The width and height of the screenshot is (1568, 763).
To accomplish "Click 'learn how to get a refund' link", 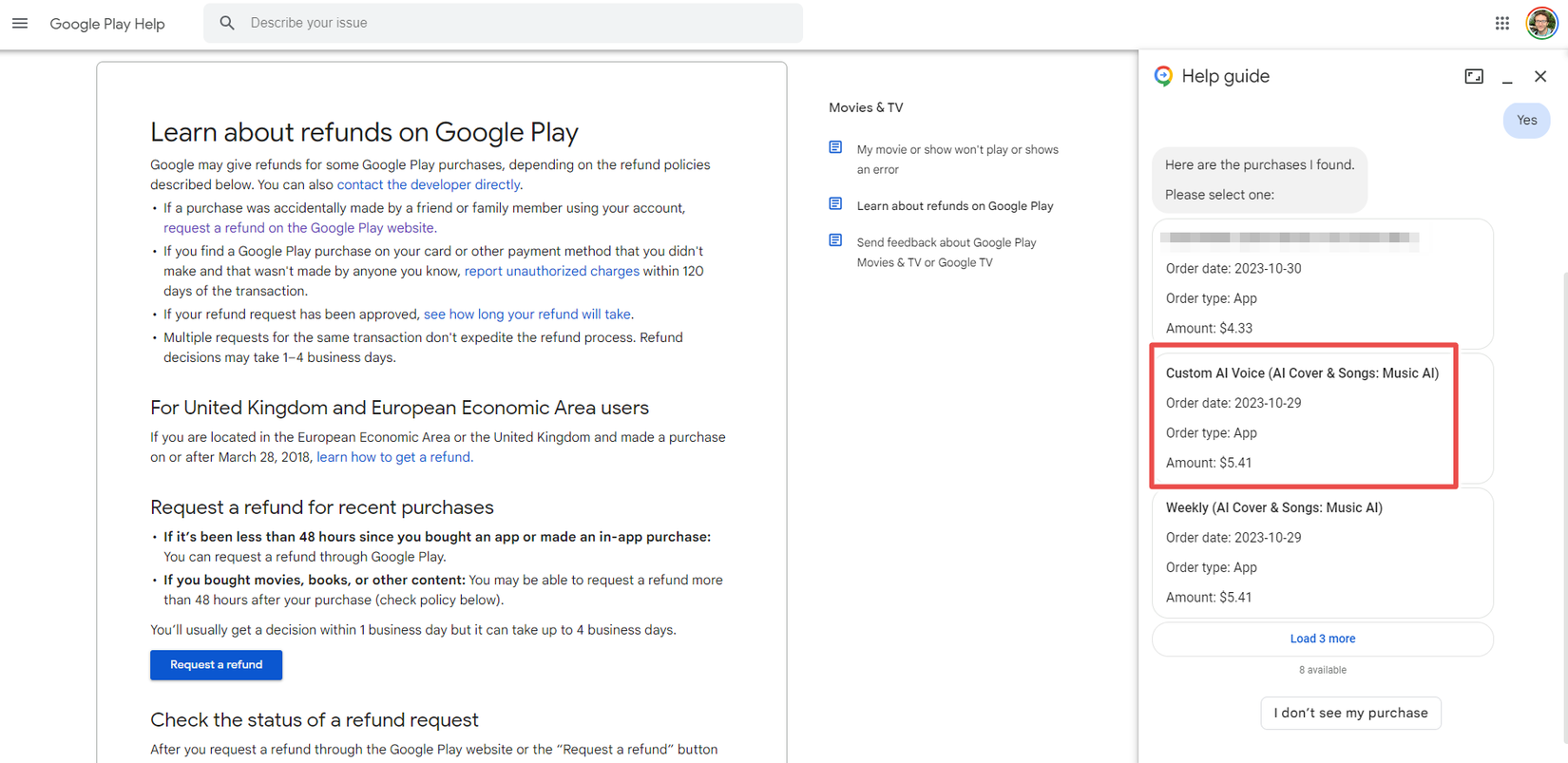I will click(x=392, y=457).
